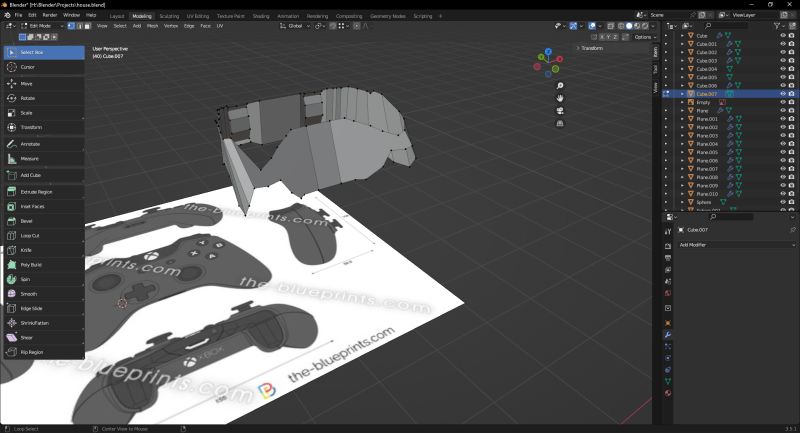Screen dimensions: 800x433
Task: Choose the Poly Build tool
Action: click(x=44, y=265)
